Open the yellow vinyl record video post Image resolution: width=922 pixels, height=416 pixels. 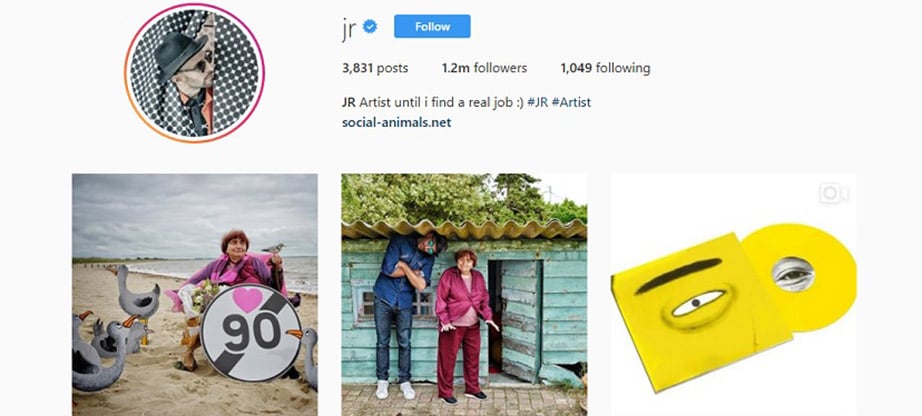click(x=733, y=294)
